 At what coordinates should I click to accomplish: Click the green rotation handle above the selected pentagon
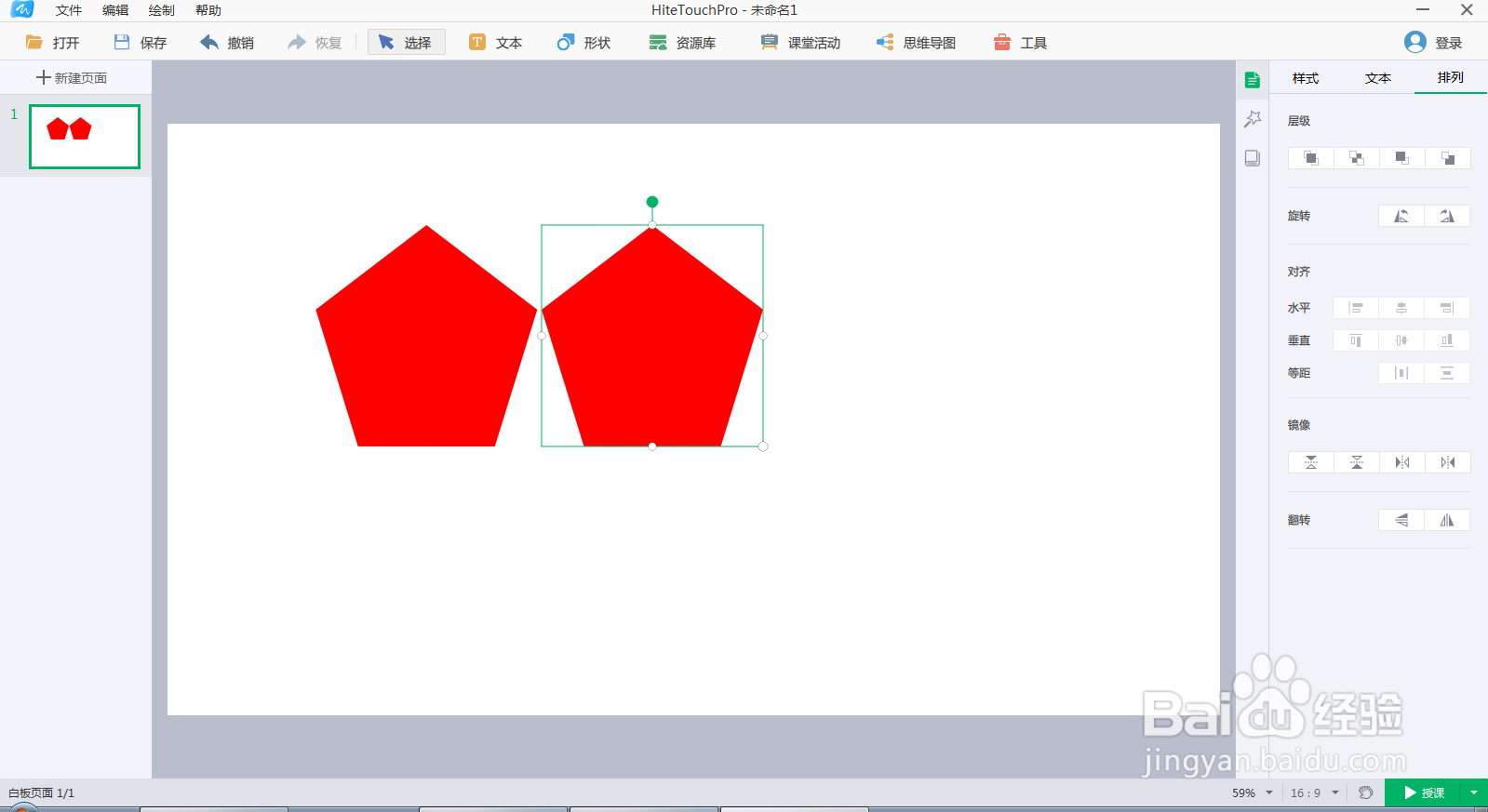click(x=652, y=202)
